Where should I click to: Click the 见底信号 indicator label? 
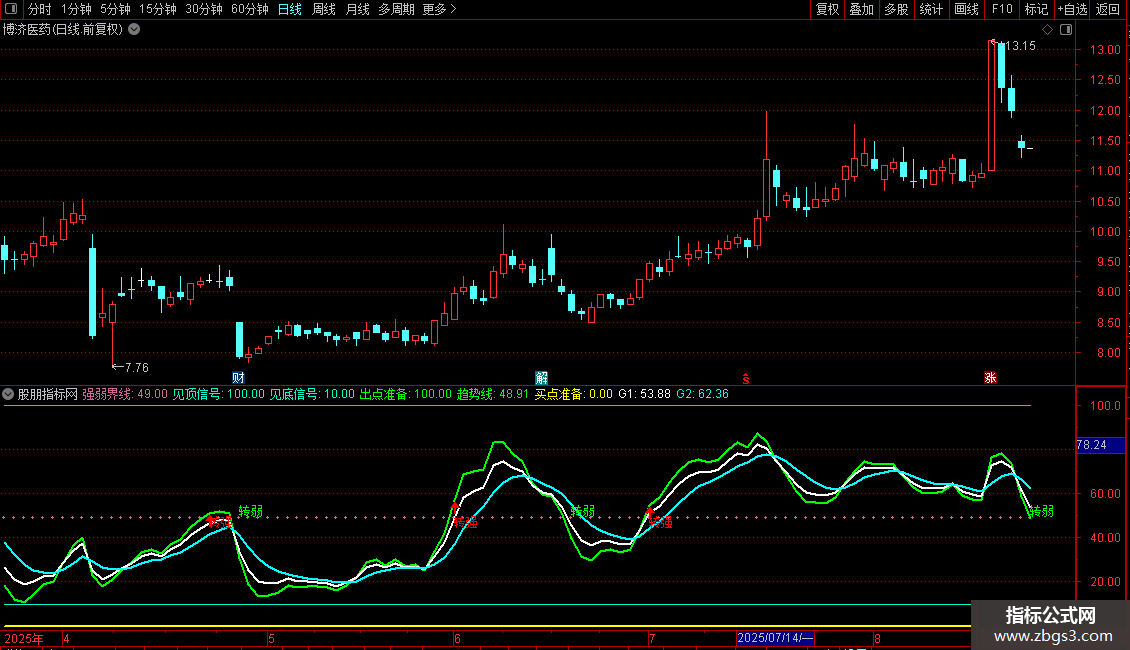(x=312, y=394)
